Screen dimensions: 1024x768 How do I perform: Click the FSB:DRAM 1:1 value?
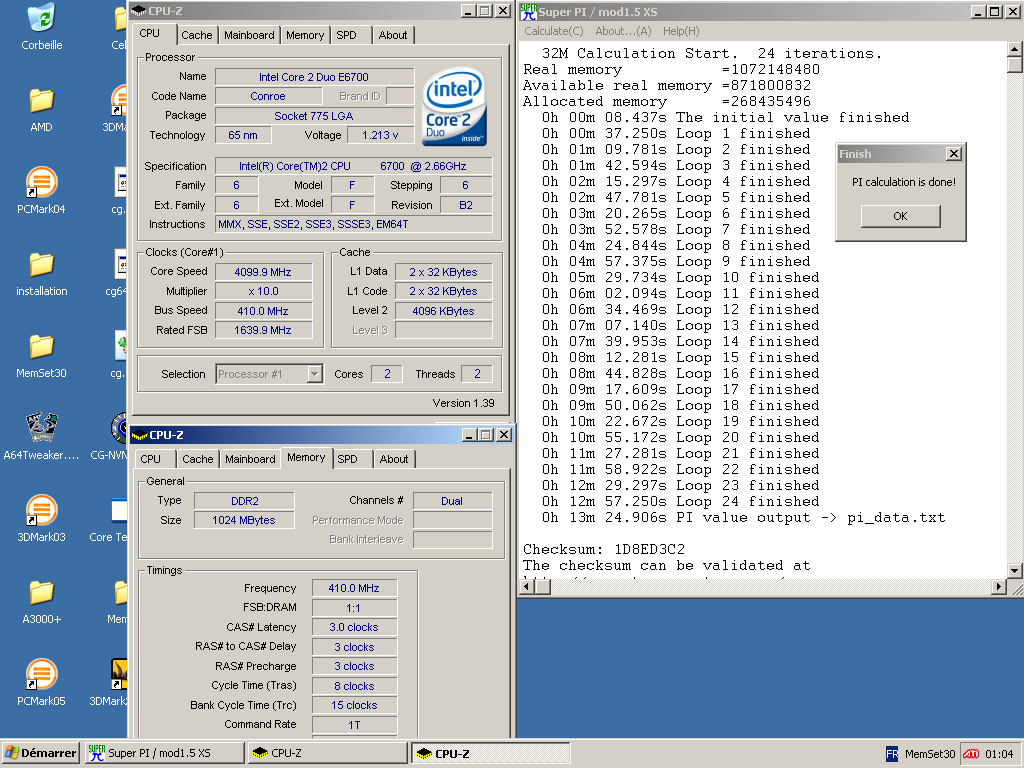point(354,608)
